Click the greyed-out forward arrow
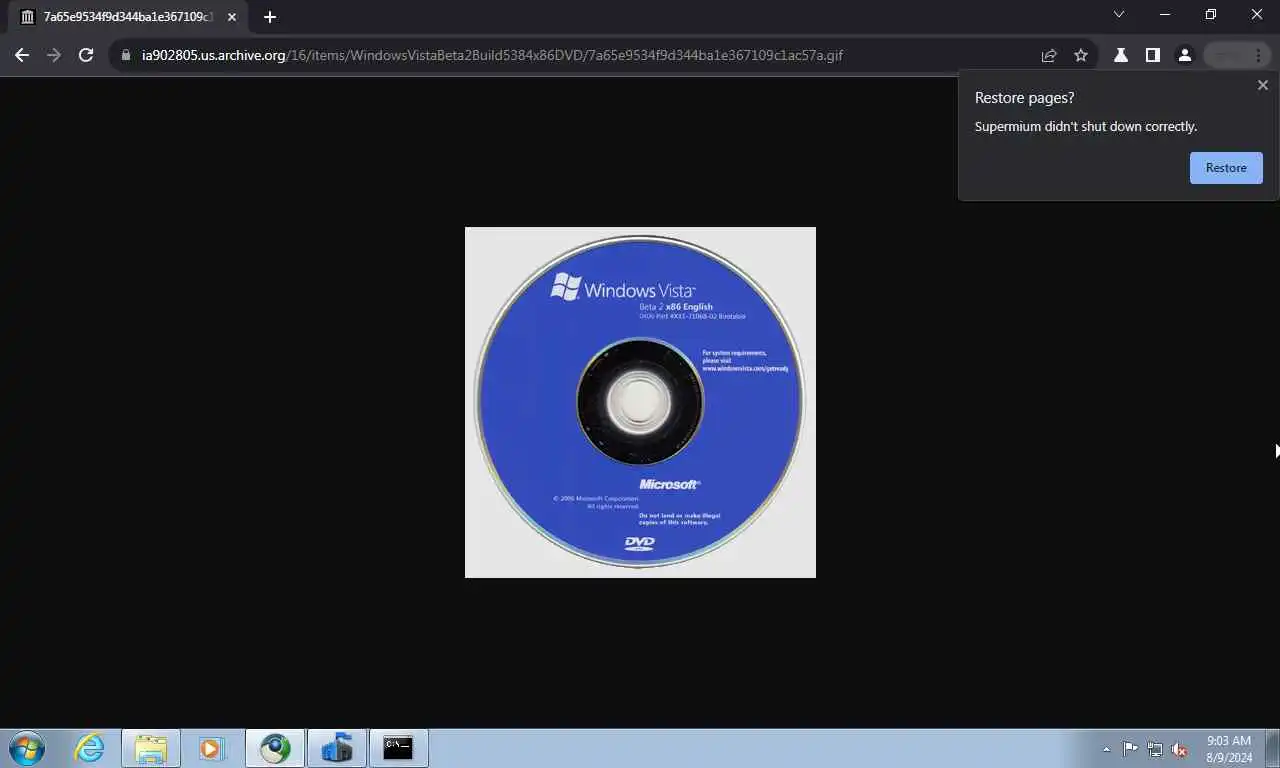1280x768 pixels. [x=54, y=55]
